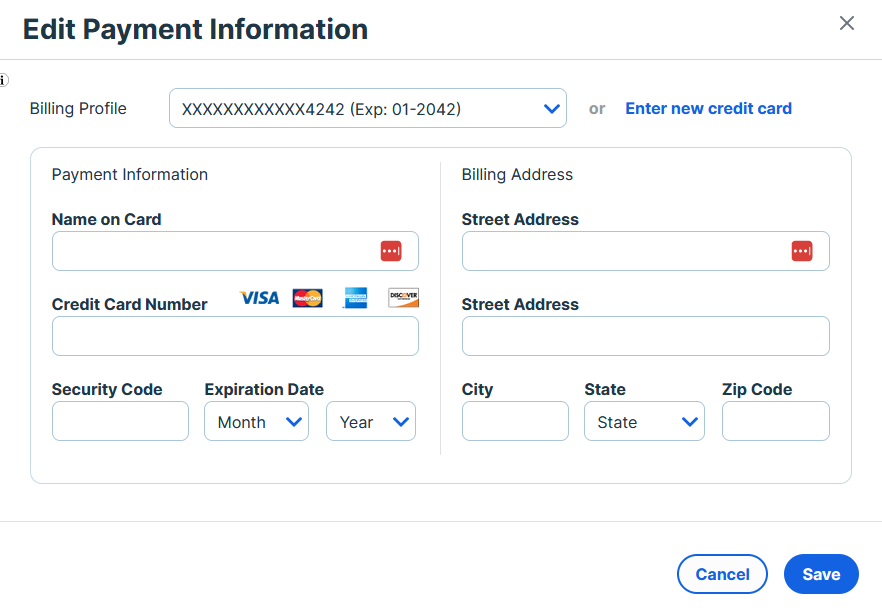Click the Visa card logo
The height and width of the screenshot is (615, 882).
point(260,298)
